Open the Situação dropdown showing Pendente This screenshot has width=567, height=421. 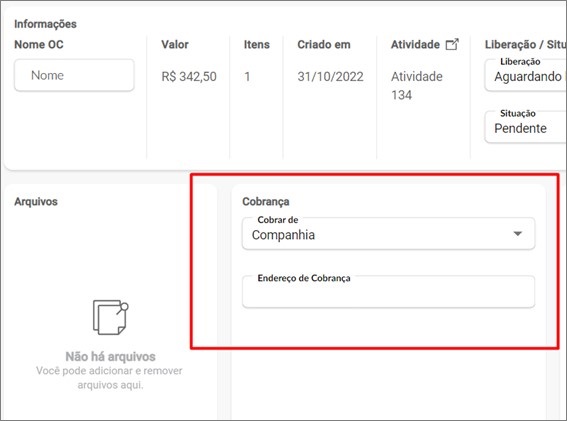(x=526, y=127)
